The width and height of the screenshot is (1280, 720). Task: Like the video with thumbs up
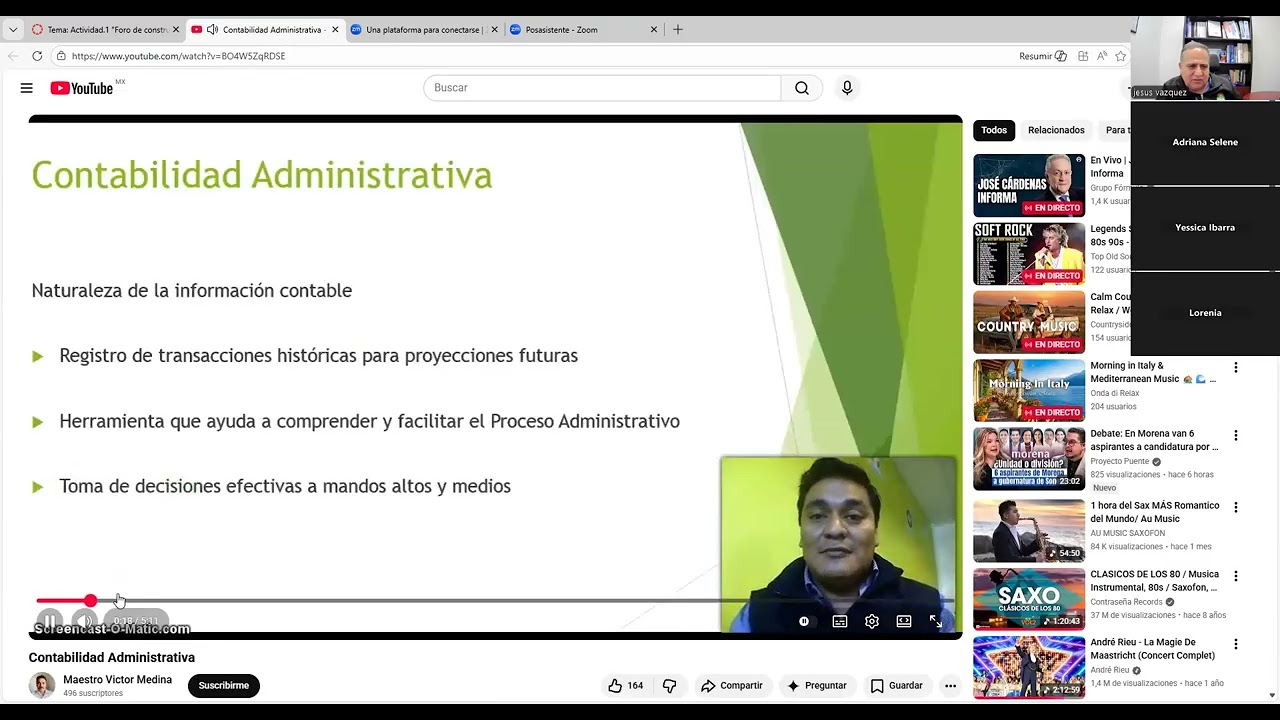click(626, 686)
